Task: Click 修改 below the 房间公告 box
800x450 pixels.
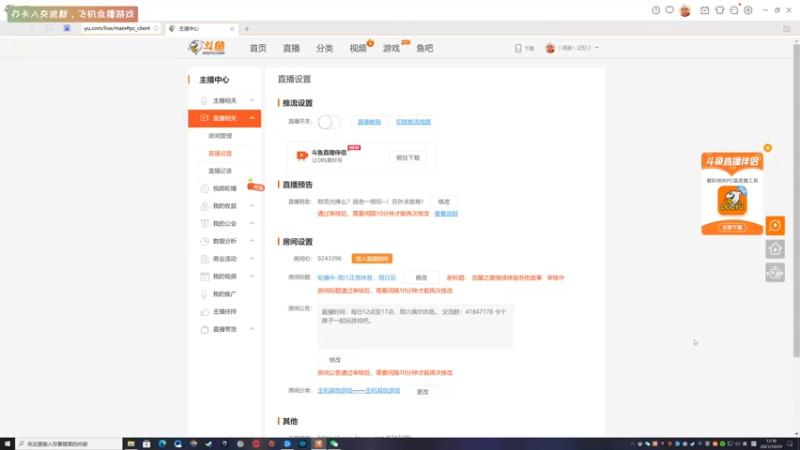Action: click(x=335, y=360)
